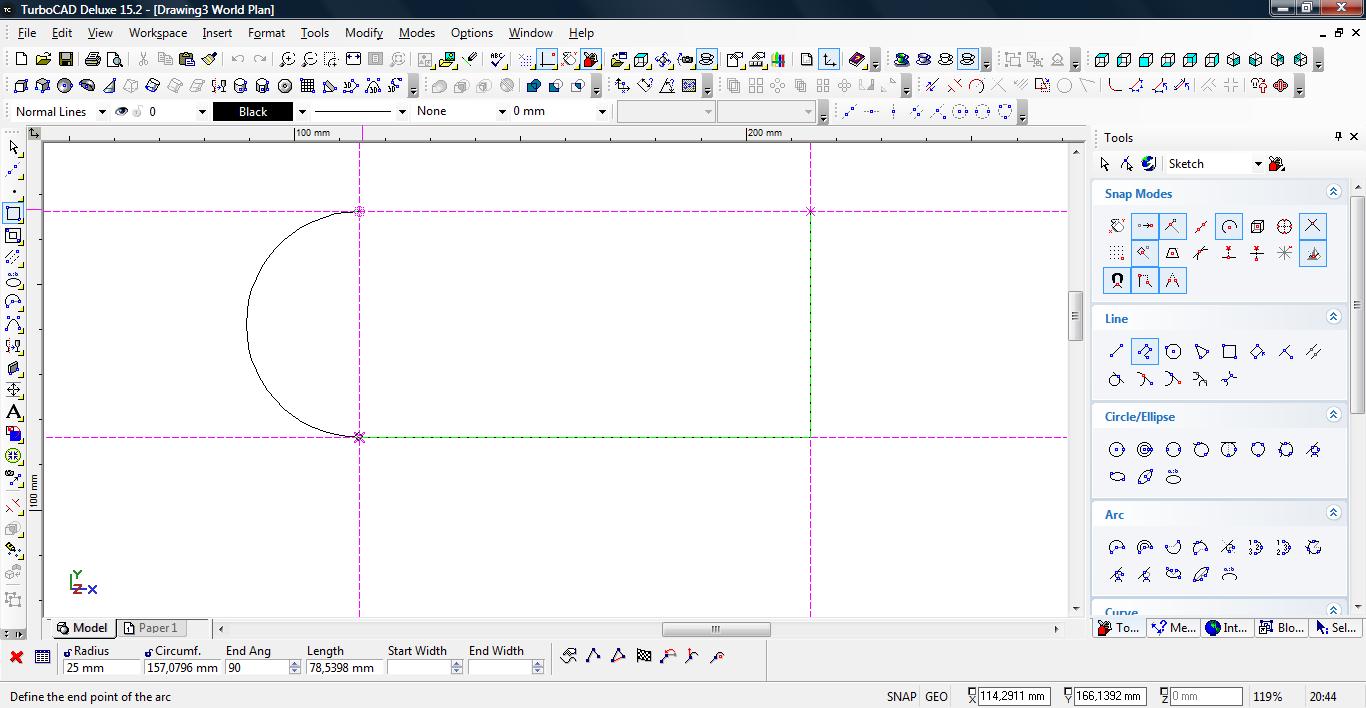Click the Save icon in the toolbar
Screen dimensions: 1366x708
[65, 60]
